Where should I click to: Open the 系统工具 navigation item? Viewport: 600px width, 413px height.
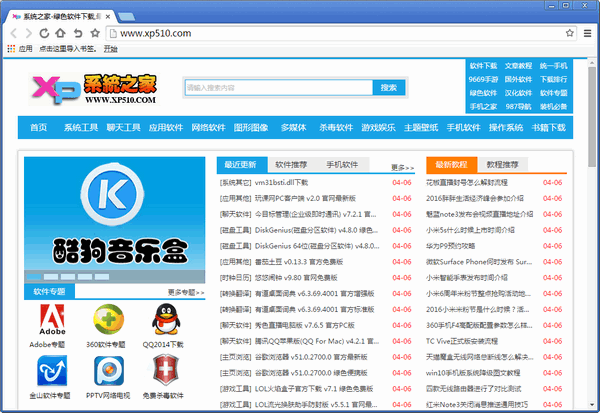(x=81, y=127)
